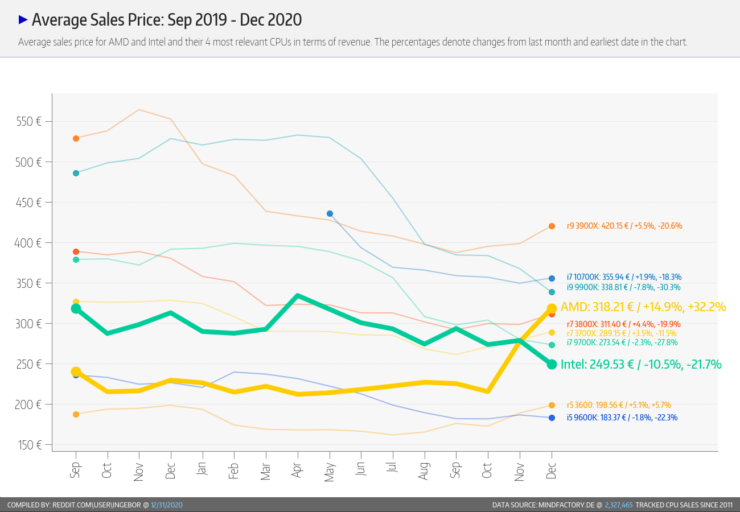
Task: Click the 12/31/2020 date in the footer
Action: click(166, 504)
